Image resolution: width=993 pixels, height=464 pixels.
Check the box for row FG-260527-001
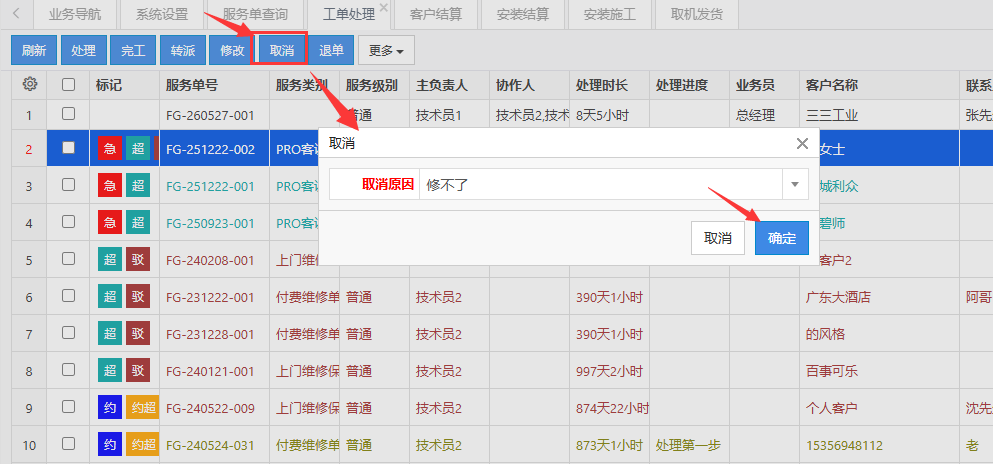point(68,114)
